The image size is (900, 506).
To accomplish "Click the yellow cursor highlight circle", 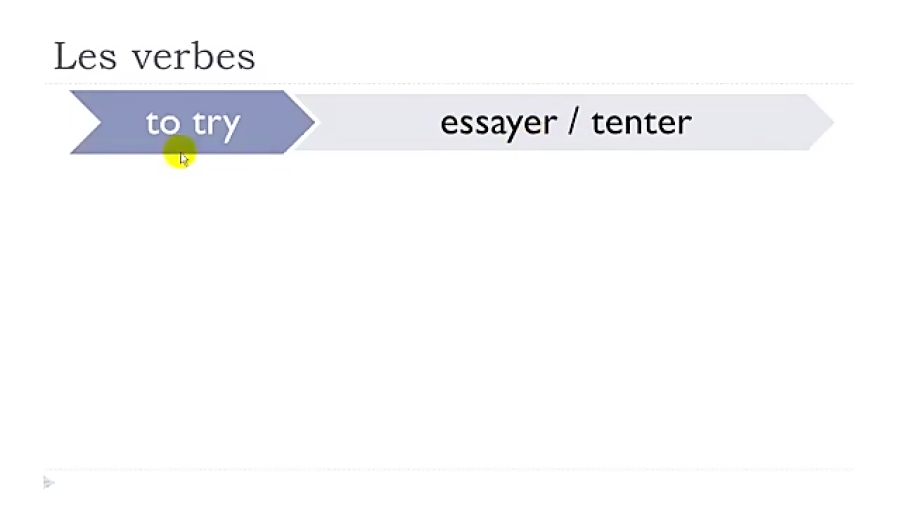I will [180, 154].
